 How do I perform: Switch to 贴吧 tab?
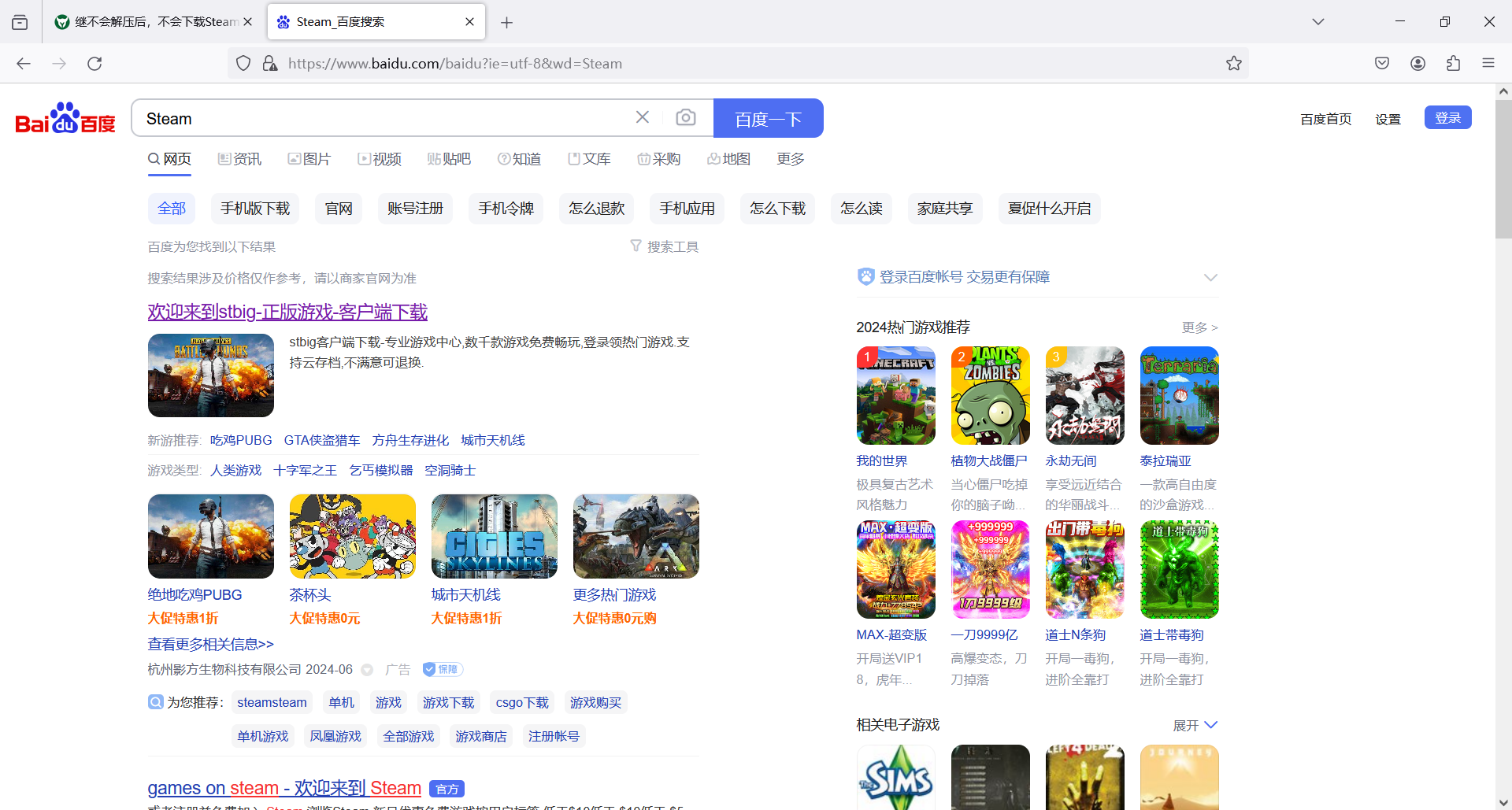click(x=449, y=159)
